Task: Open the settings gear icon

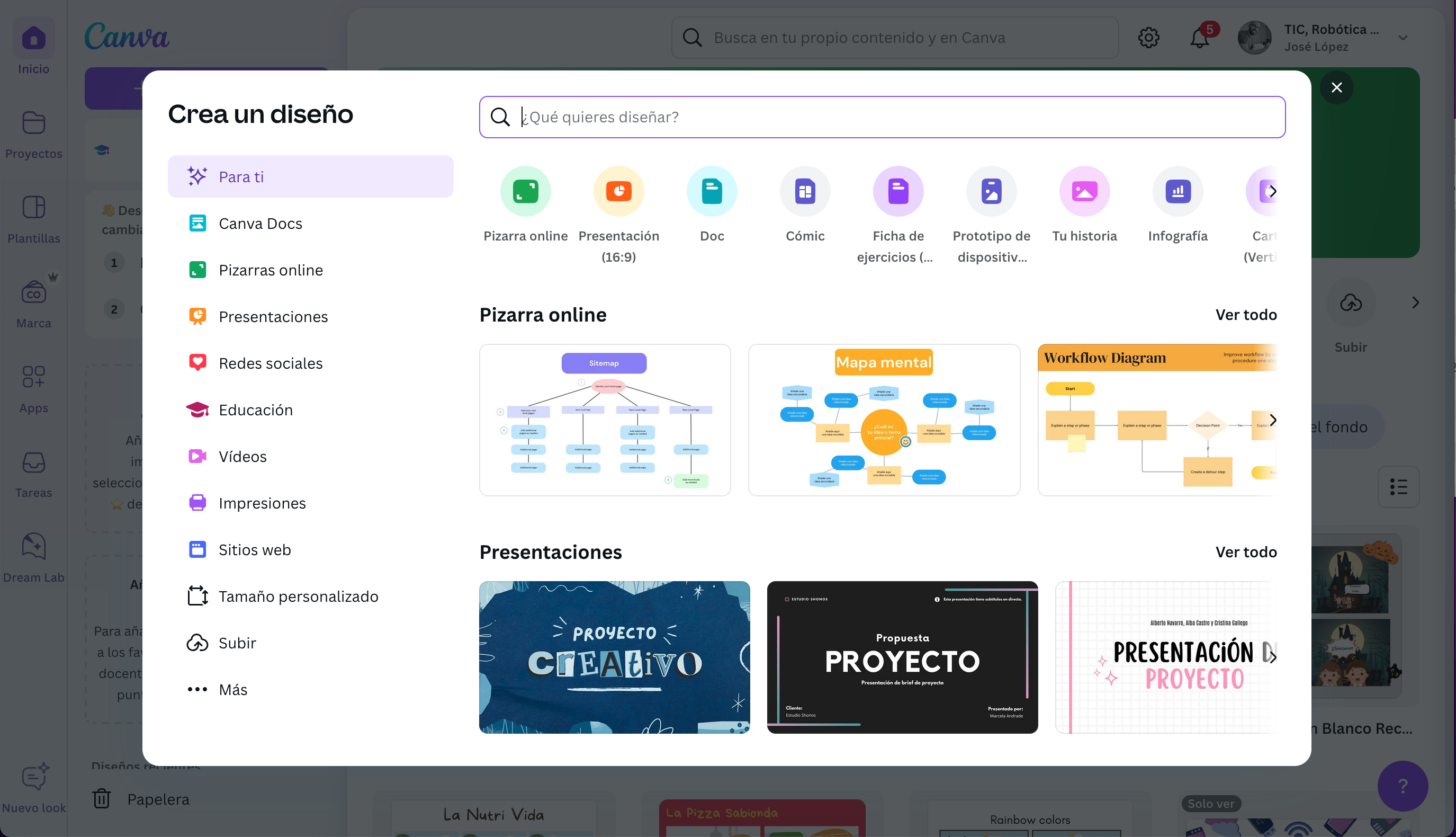Action: pos(1148,37)
